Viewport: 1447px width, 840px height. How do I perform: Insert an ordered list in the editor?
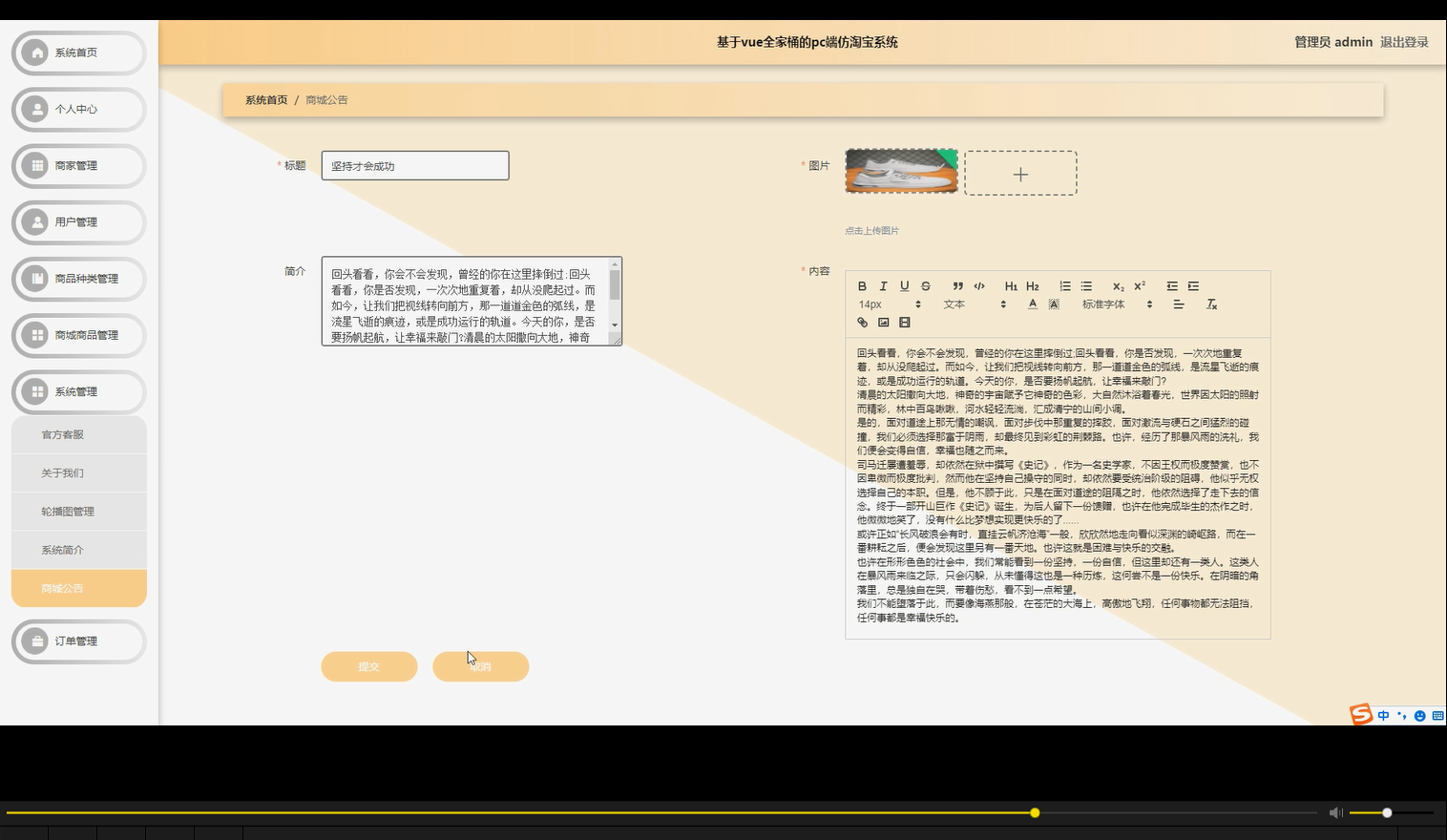click(1064, 286)
